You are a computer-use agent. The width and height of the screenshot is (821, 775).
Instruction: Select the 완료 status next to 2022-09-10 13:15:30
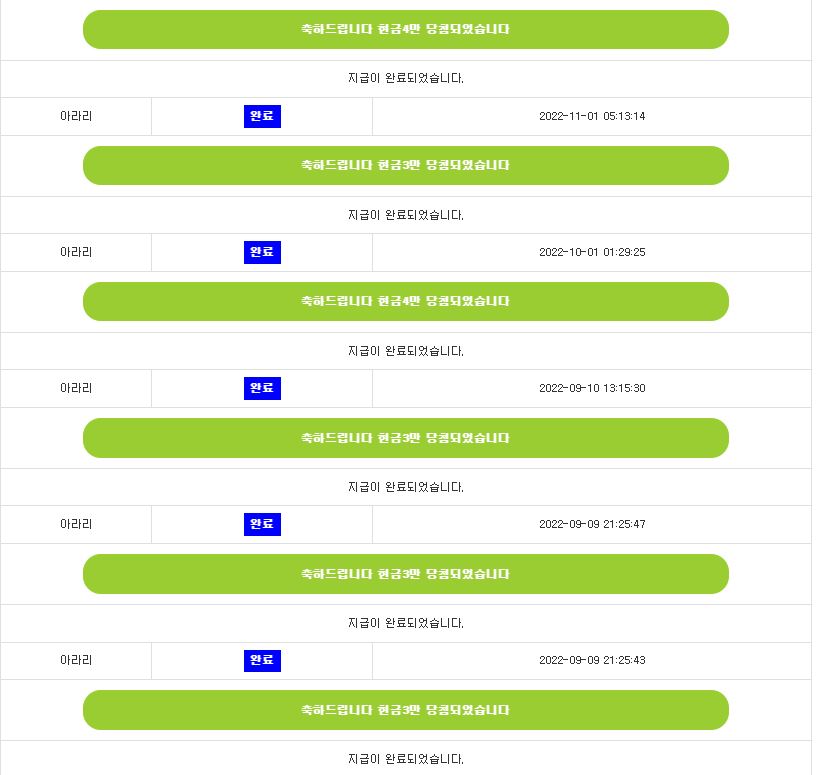click(262, 389)
